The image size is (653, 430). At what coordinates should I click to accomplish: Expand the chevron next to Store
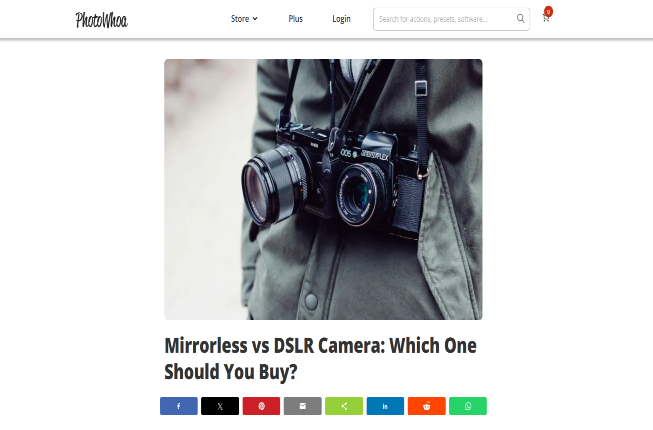pyautogui.click(x=255, y=19)
